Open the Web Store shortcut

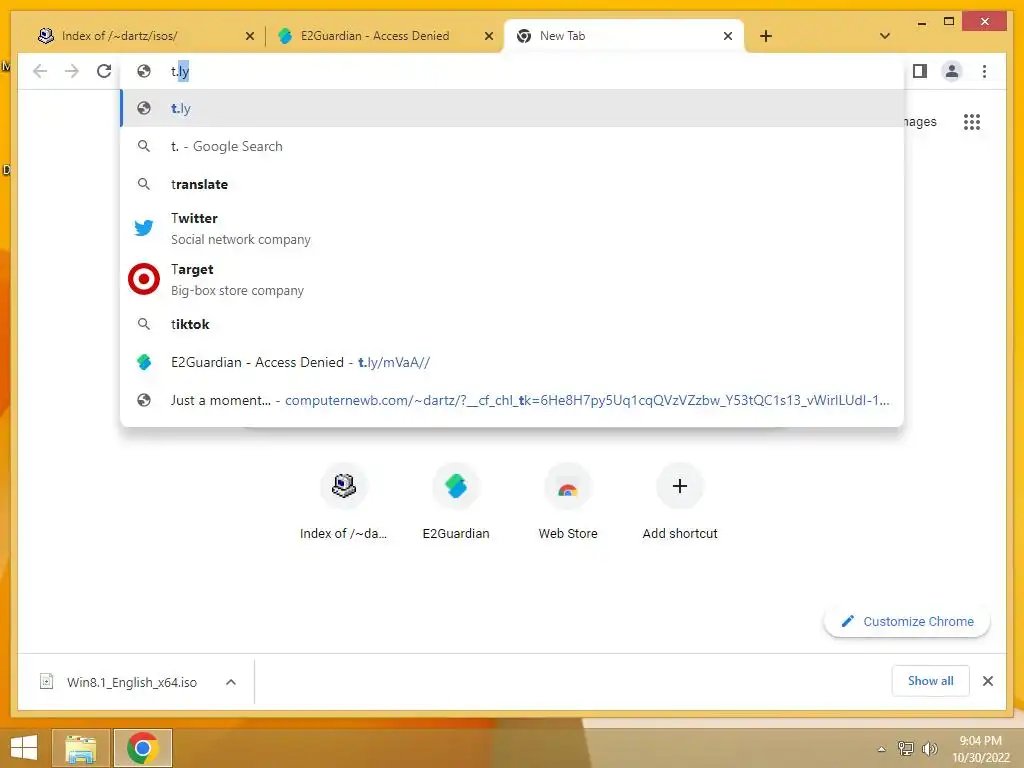(568, 503)
